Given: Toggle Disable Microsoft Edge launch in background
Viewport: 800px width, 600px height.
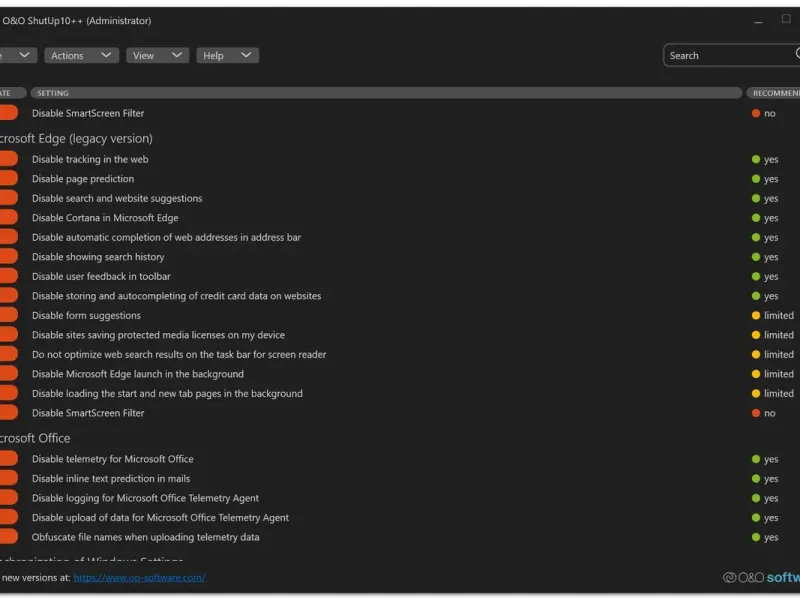Looking at the screenshot, I should point(8,373).
